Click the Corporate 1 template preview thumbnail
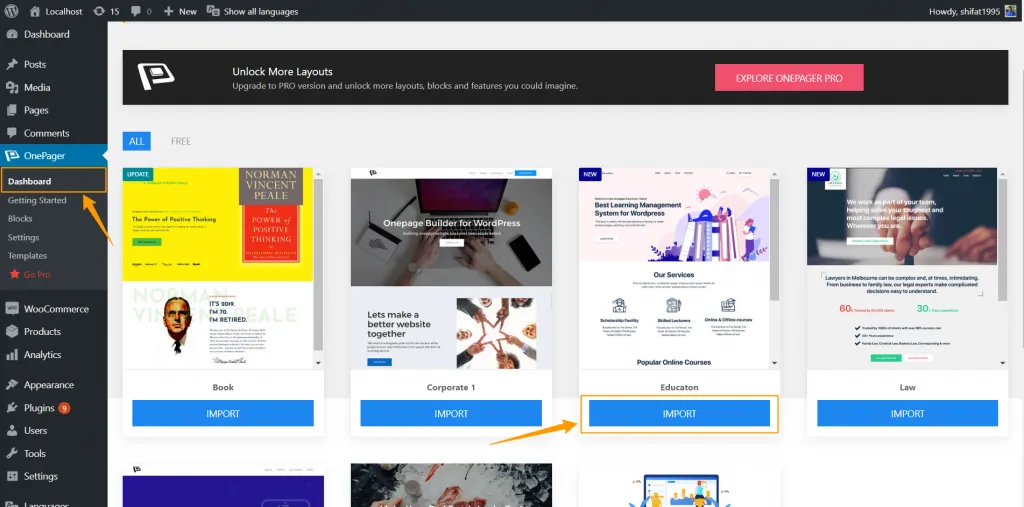This screenshot has width=1024, height=507. [451, 269]
